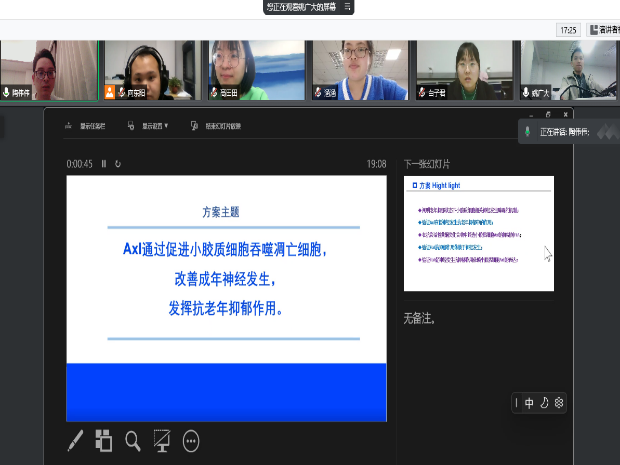
Task: Pause the presentation timer
Action: pyautogui.click(x=104, y=164)
